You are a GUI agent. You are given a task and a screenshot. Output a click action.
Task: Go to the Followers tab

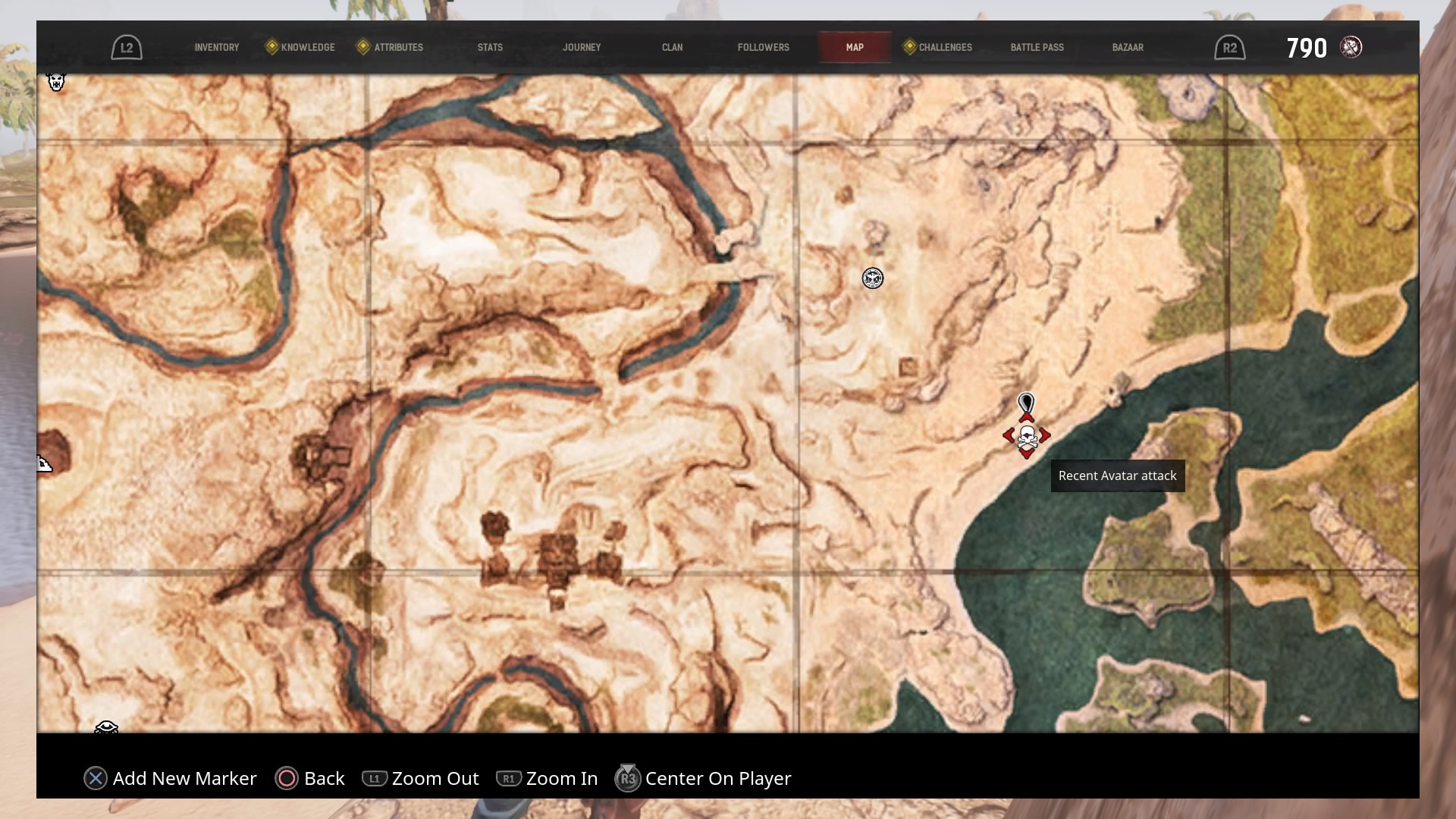click(x=763, y=47)
